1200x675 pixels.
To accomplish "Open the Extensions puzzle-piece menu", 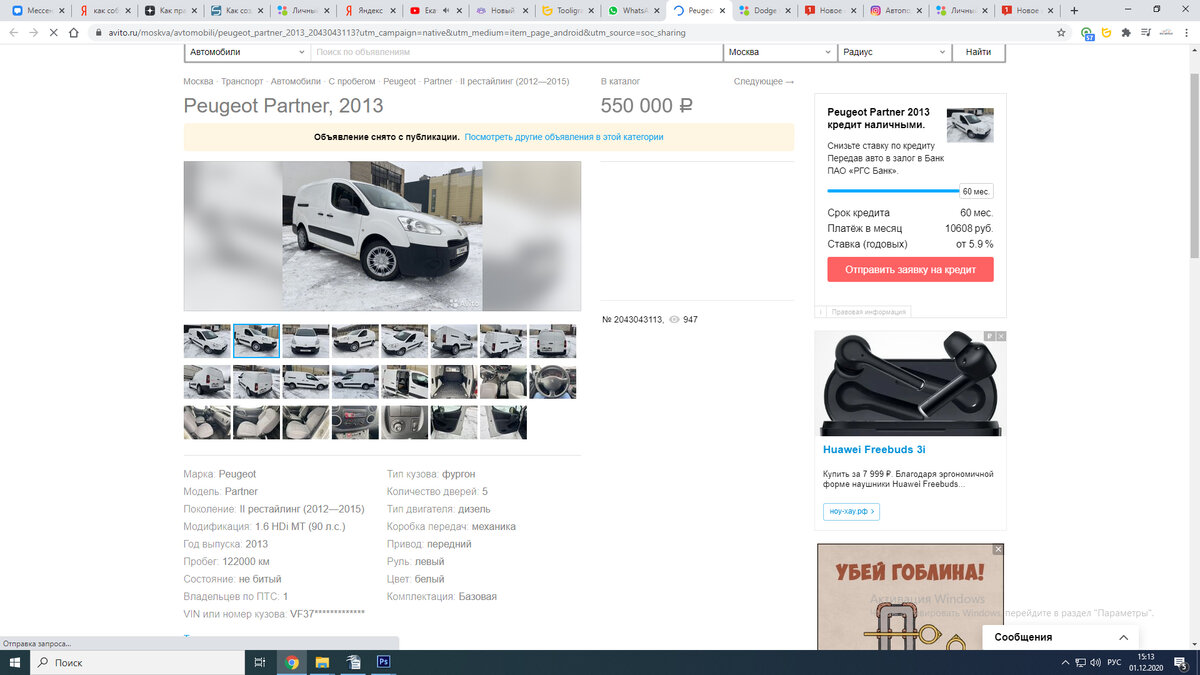I will [x=1127, y=32].
